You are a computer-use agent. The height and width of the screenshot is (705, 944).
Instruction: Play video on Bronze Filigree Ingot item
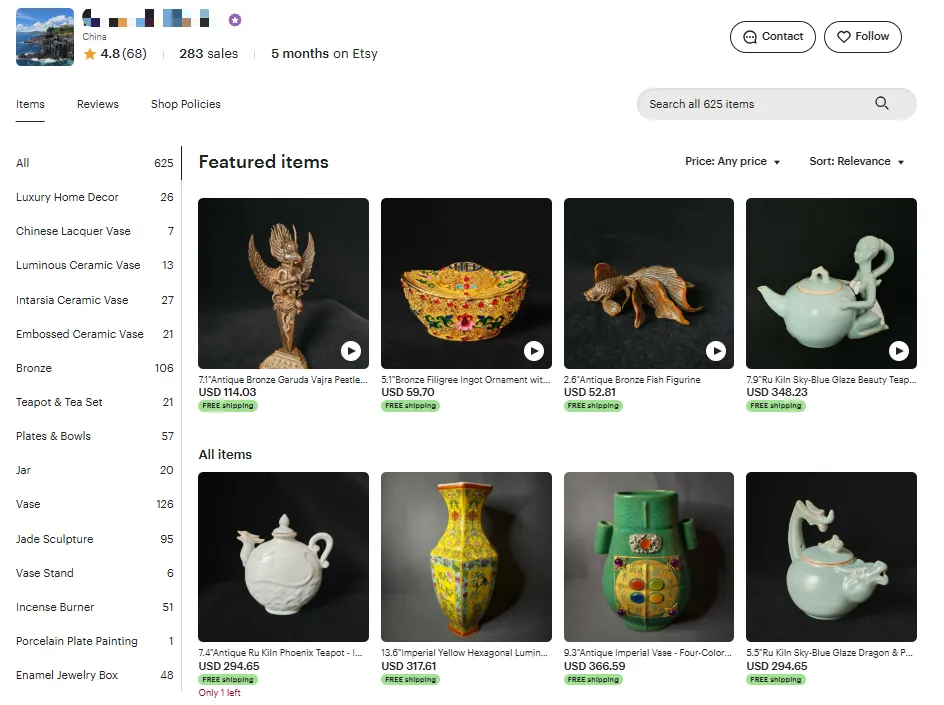[534, 351]
